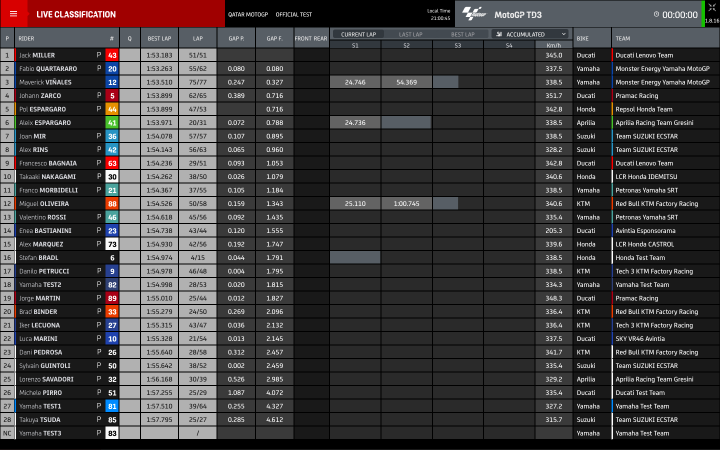
Task: Switch to the CURRENT LAP tab
Action: click(358, 34)
